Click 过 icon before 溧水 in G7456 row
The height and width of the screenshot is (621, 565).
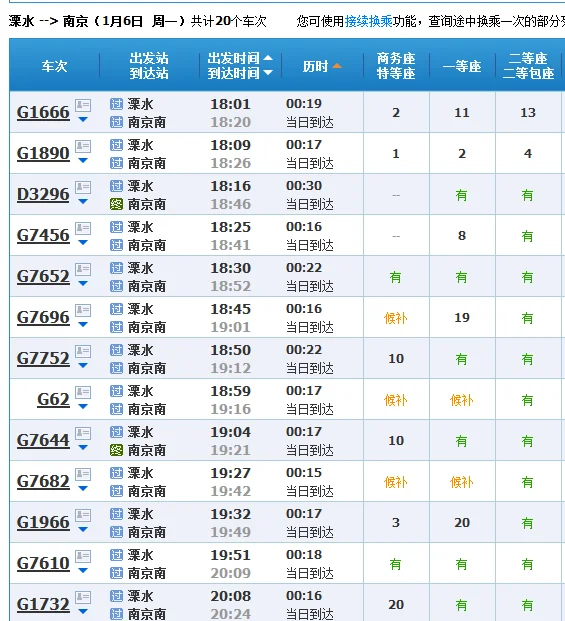click(x=116, y=227)
